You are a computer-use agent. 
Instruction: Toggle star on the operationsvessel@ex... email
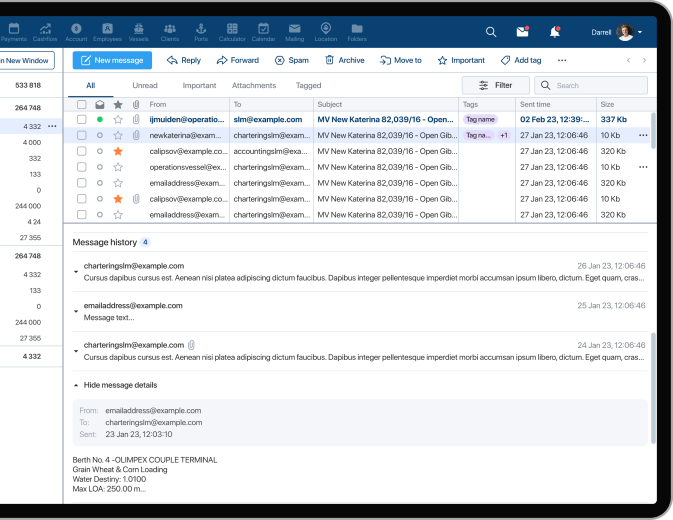point(118,167)
